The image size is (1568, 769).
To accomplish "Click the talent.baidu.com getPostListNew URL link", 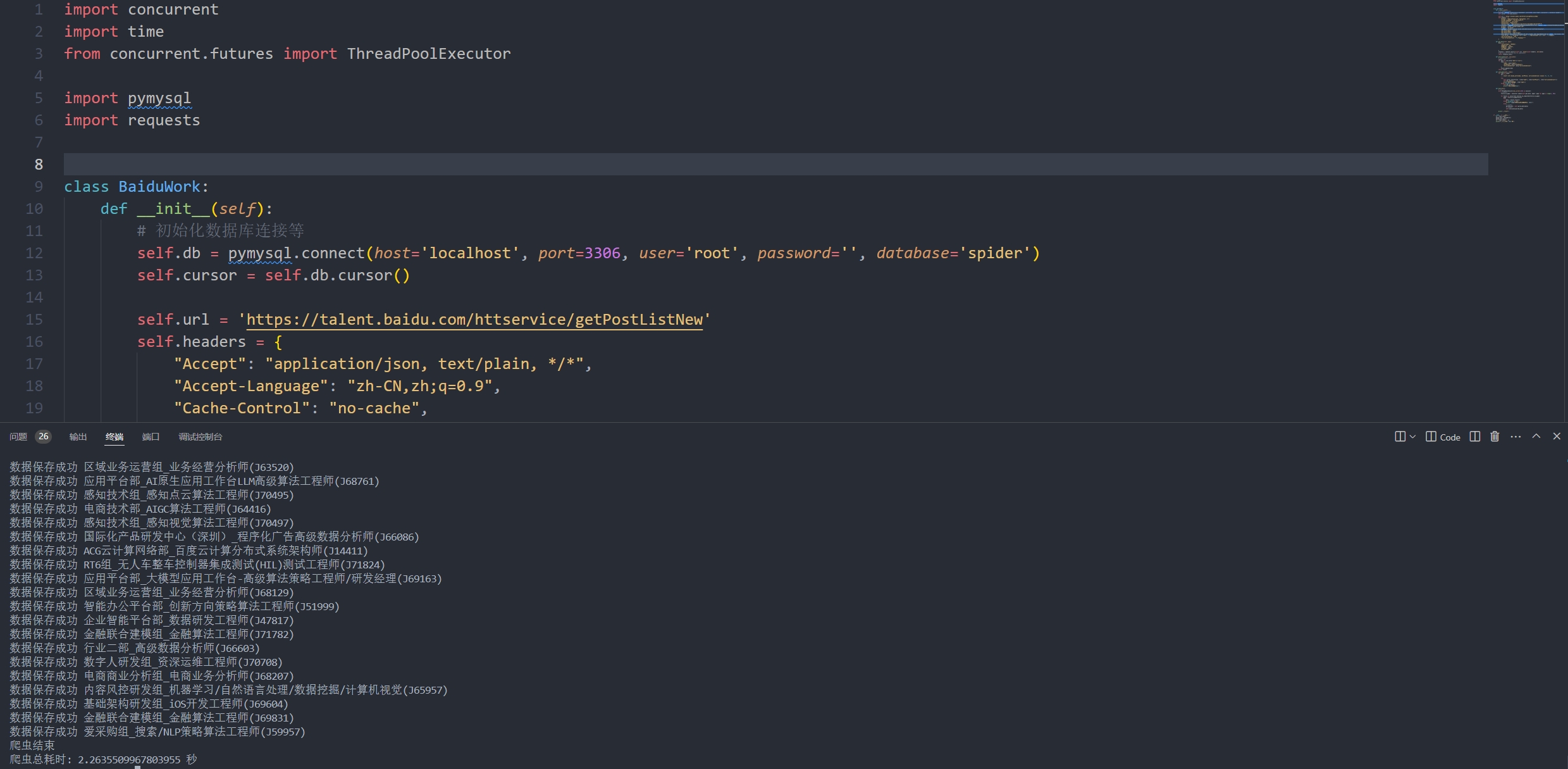I will (x=474, y=320).
